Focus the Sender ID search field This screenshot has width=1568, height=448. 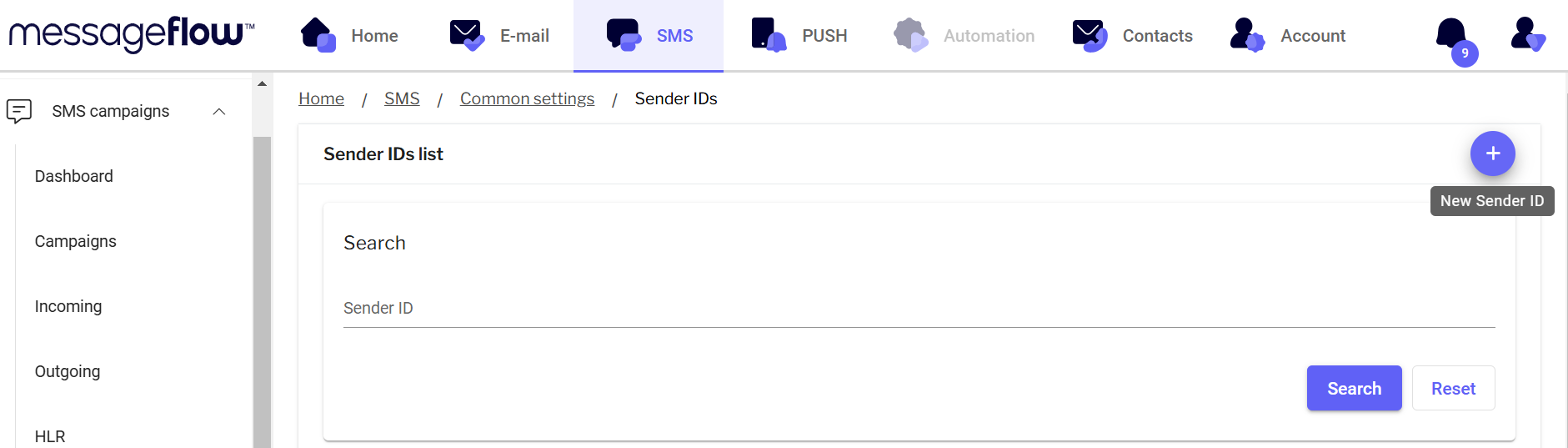point(919,309)
